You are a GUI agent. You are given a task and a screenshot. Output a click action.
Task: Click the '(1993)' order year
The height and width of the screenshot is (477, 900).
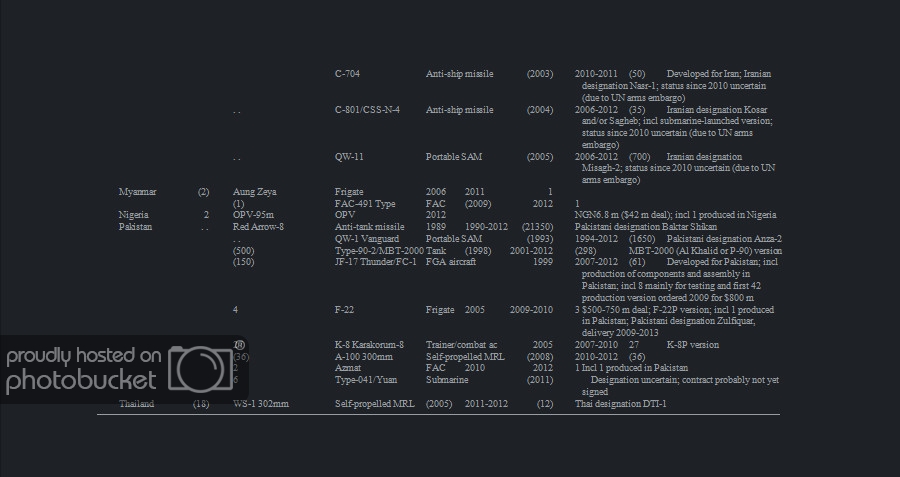pyautogui.click(x=540, y=239)
